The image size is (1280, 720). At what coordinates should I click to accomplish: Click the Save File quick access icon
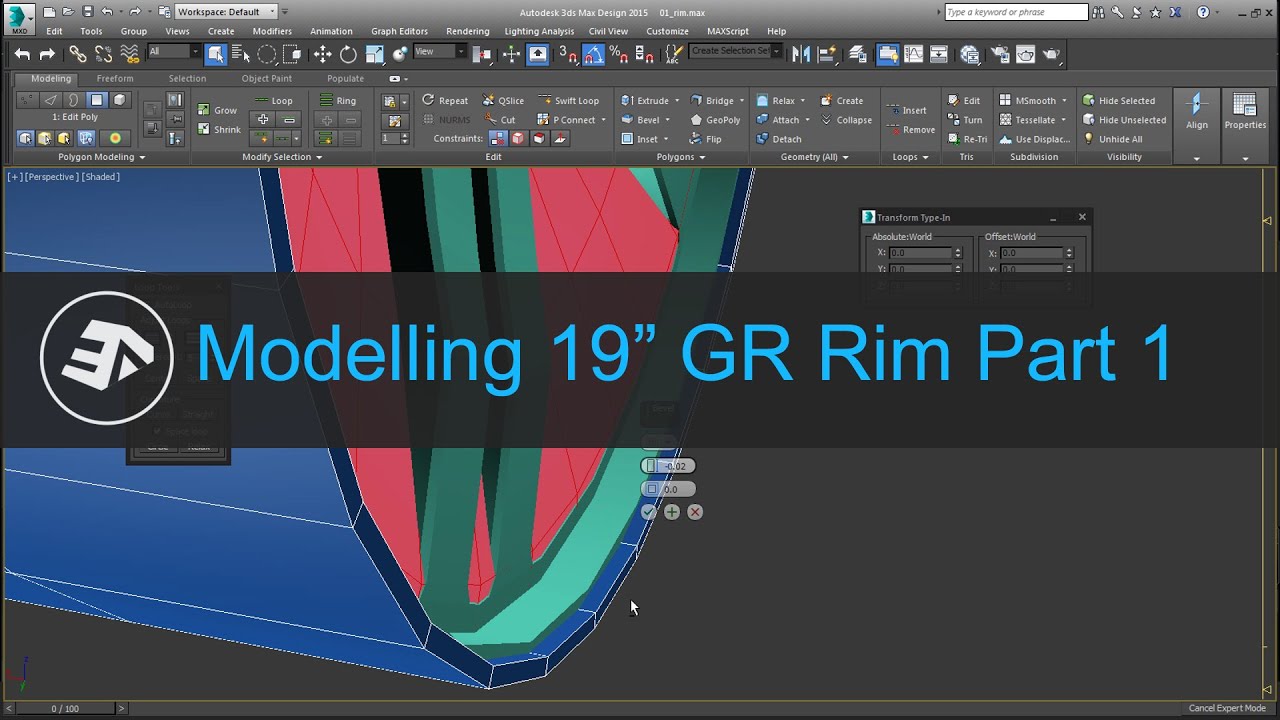(87, 12)
